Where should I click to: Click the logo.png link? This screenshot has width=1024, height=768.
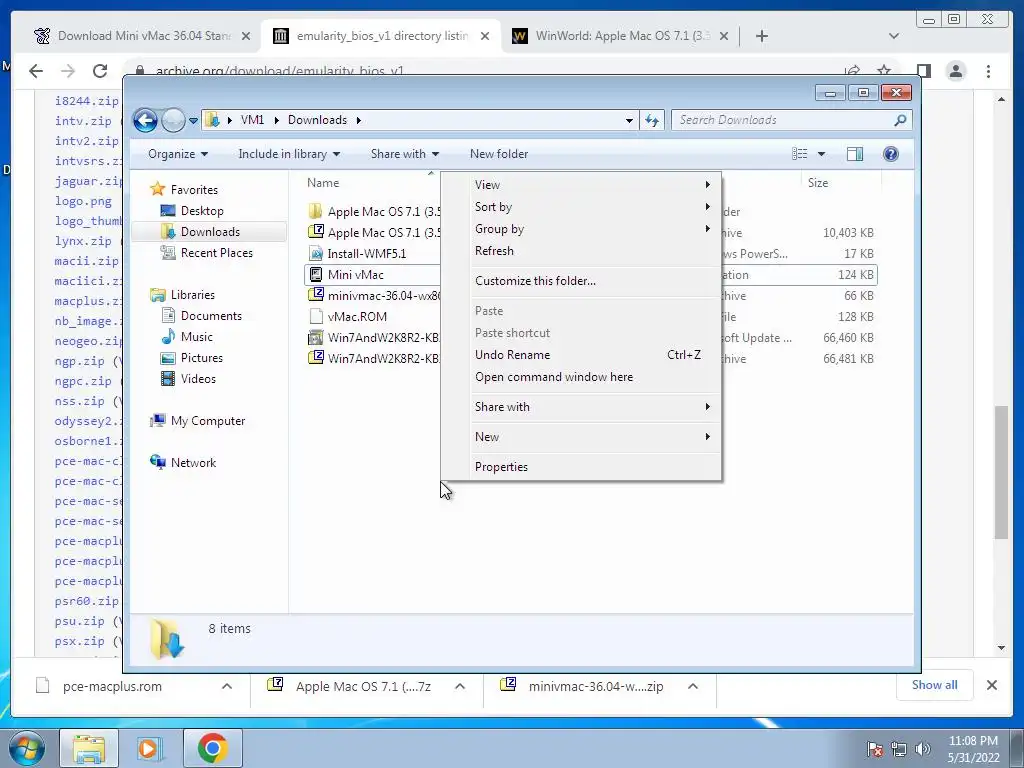pyautogui.click(x=83, y=201)
